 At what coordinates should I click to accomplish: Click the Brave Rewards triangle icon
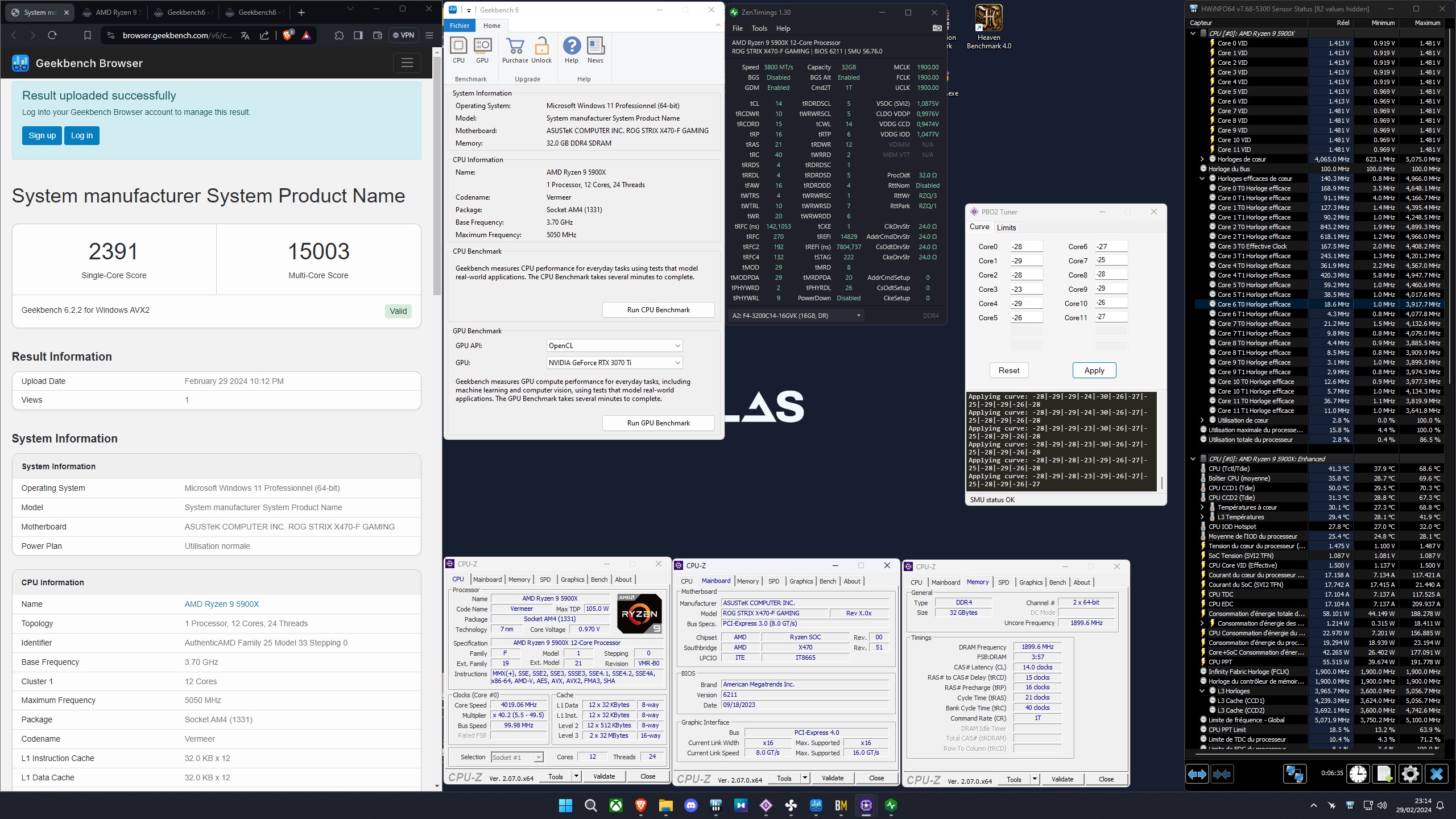click(307, 35)
